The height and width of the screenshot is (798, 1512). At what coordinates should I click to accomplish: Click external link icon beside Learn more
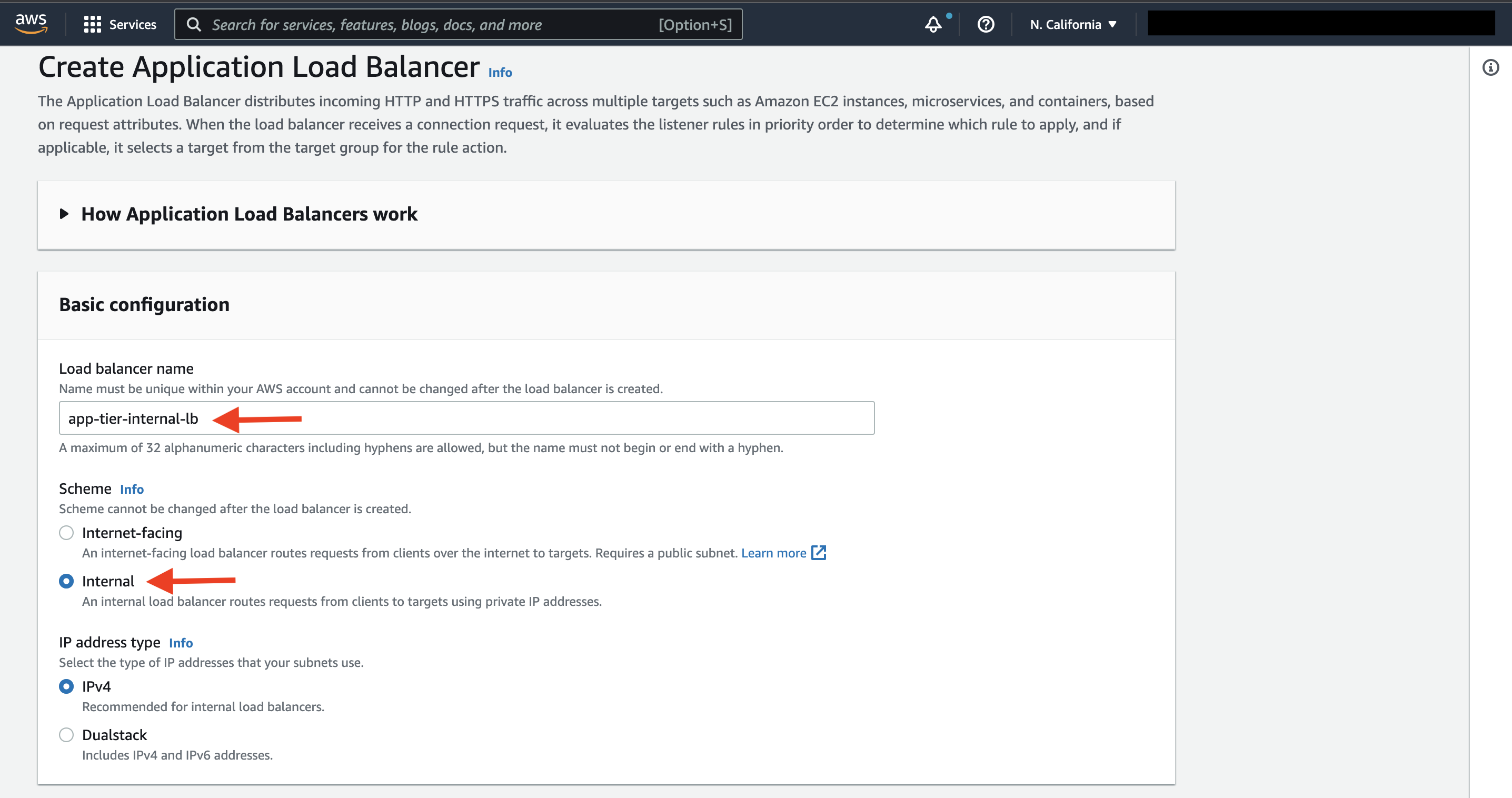(819, 553)
